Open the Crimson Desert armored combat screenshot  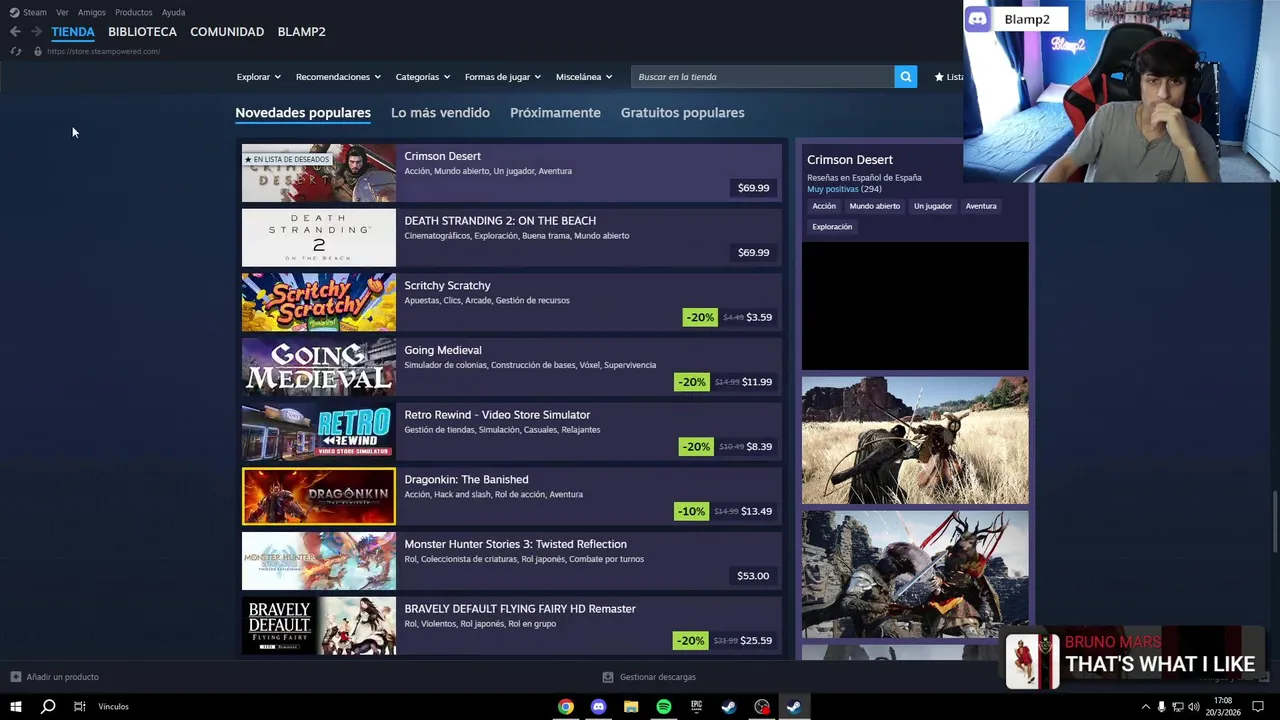pyautogui.click(x=915, y=575)
